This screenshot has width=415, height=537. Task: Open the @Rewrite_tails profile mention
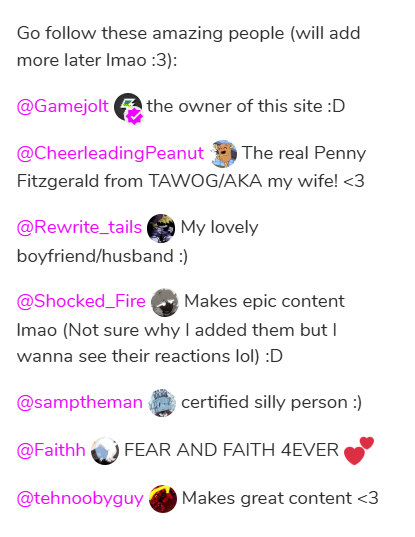79,227
